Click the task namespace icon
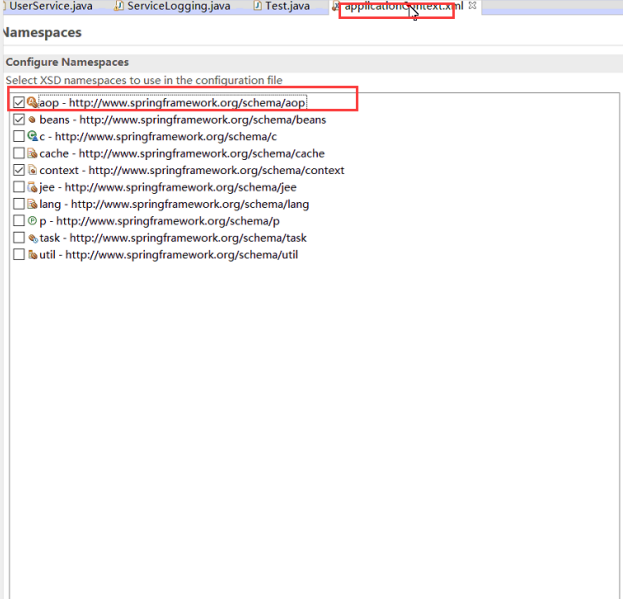Screen dimensions: 623x599 (x=33, y=238)
